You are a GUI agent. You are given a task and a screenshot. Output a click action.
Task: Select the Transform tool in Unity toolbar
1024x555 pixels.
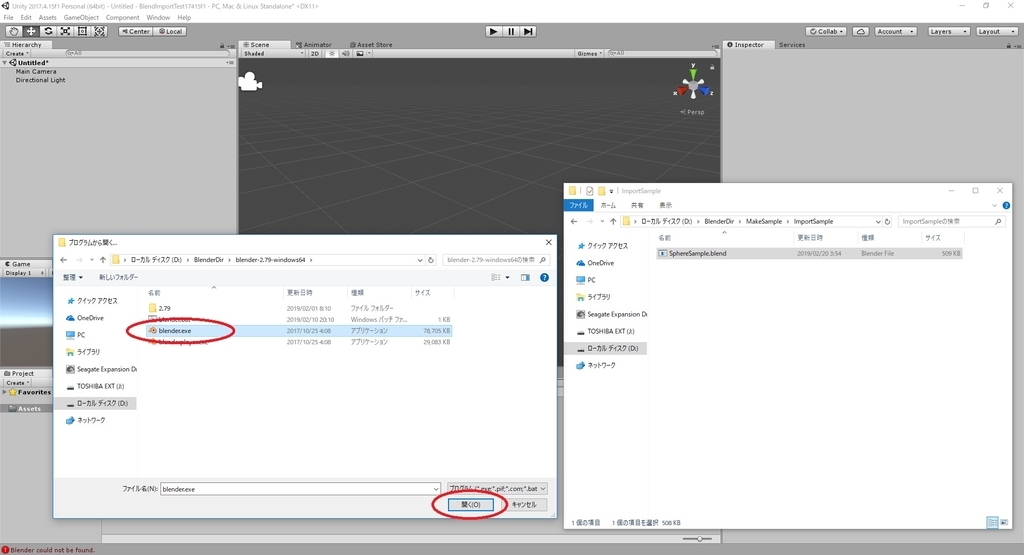[99, 31]
